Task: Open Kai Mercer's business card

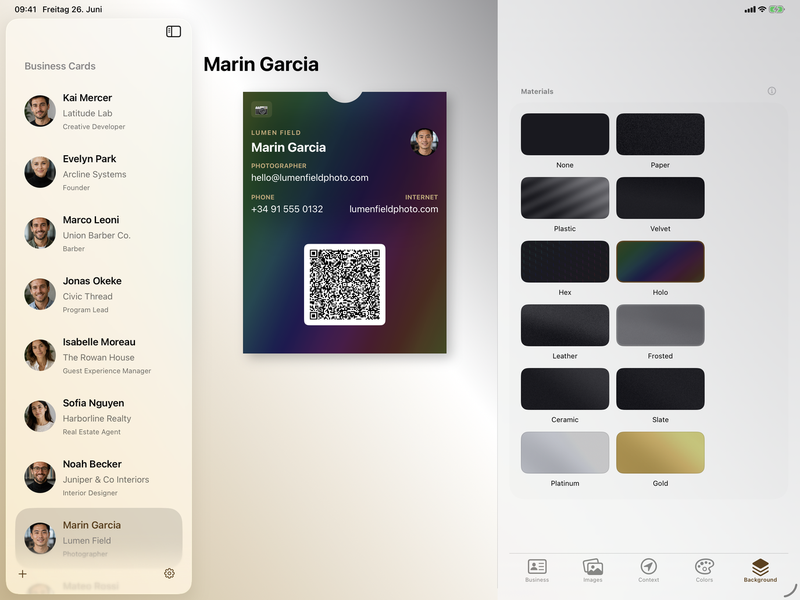Action: 99,111
